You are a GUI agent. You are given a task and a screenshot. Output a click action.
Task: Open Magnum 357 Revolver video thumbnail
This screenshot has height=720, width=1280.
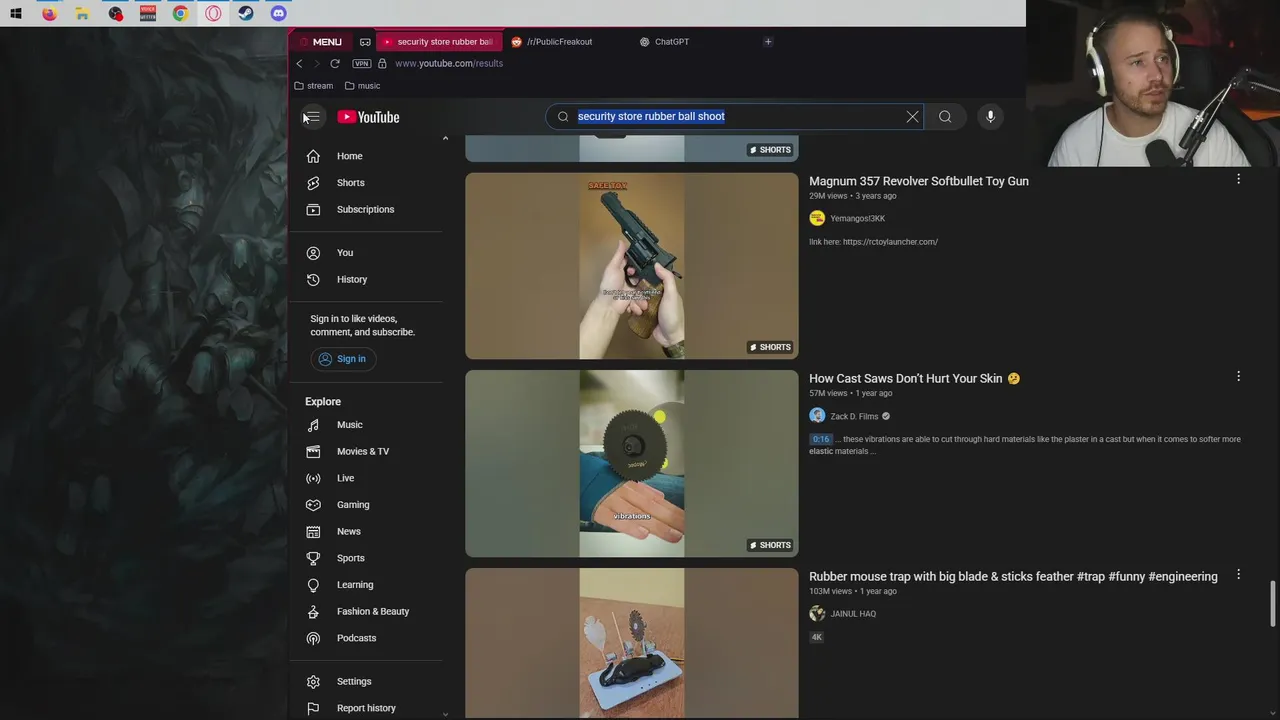pos(632,266)
